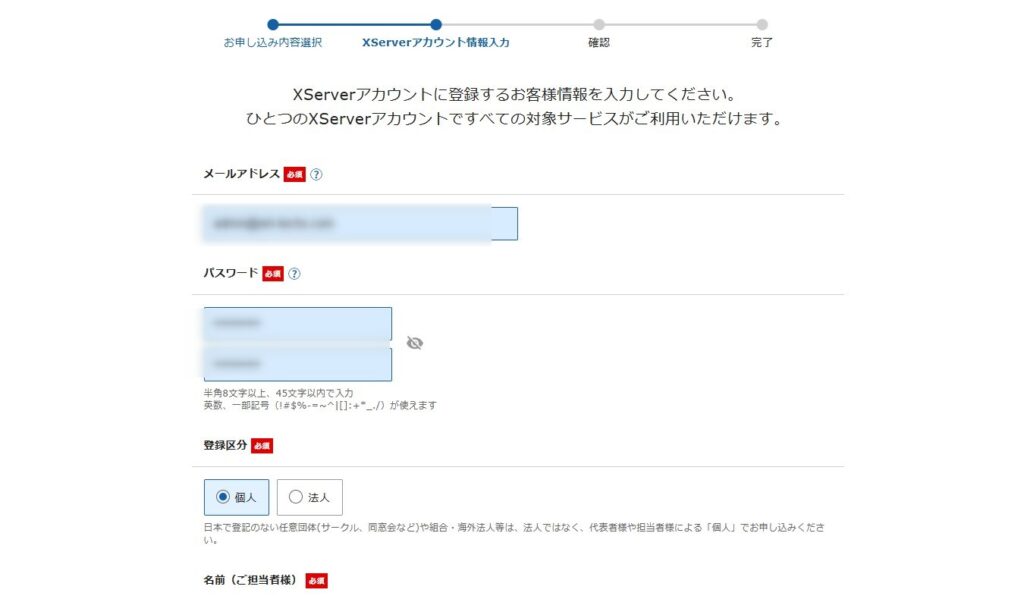1024x599 pixels.
Task: Click the first password input box
Action: click(297, 324)
